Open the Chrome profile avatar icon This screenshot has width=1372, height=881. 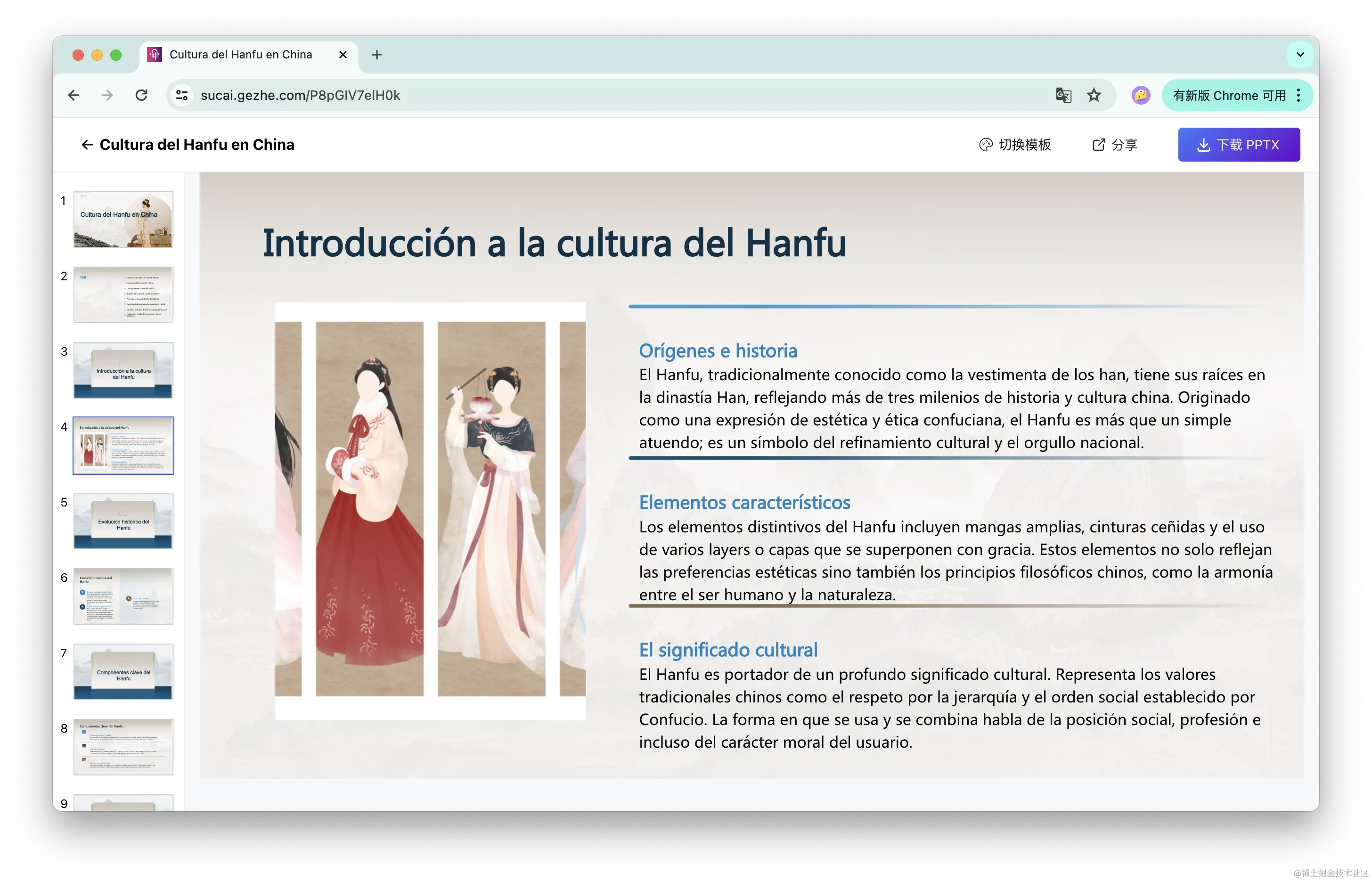click(1140, 95)
